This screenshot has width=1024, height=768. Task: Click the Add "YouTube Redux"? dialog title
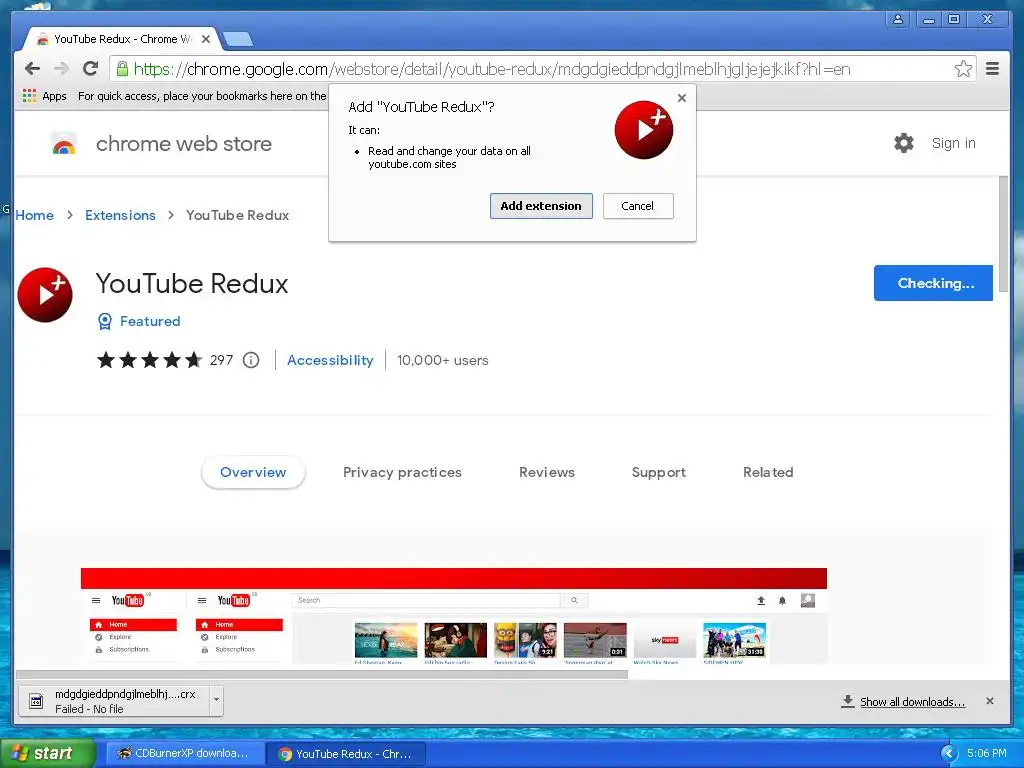coord(421,107)
